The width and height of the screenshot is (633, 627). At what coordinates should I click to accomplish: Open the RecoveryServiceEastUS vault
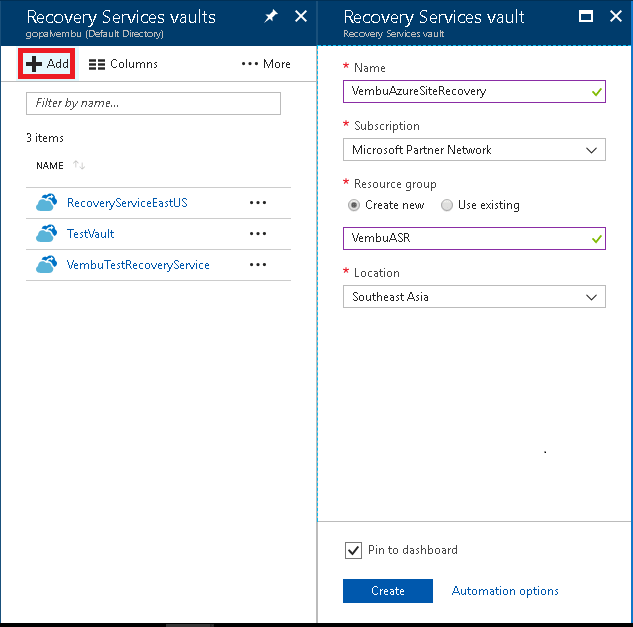coord(127,203)
